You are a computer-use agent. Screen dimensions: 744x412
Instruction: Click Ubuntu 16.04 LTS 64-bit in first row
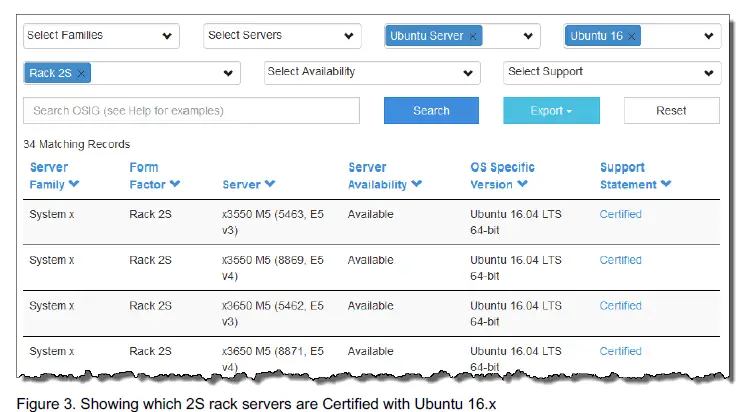[516, 222]
